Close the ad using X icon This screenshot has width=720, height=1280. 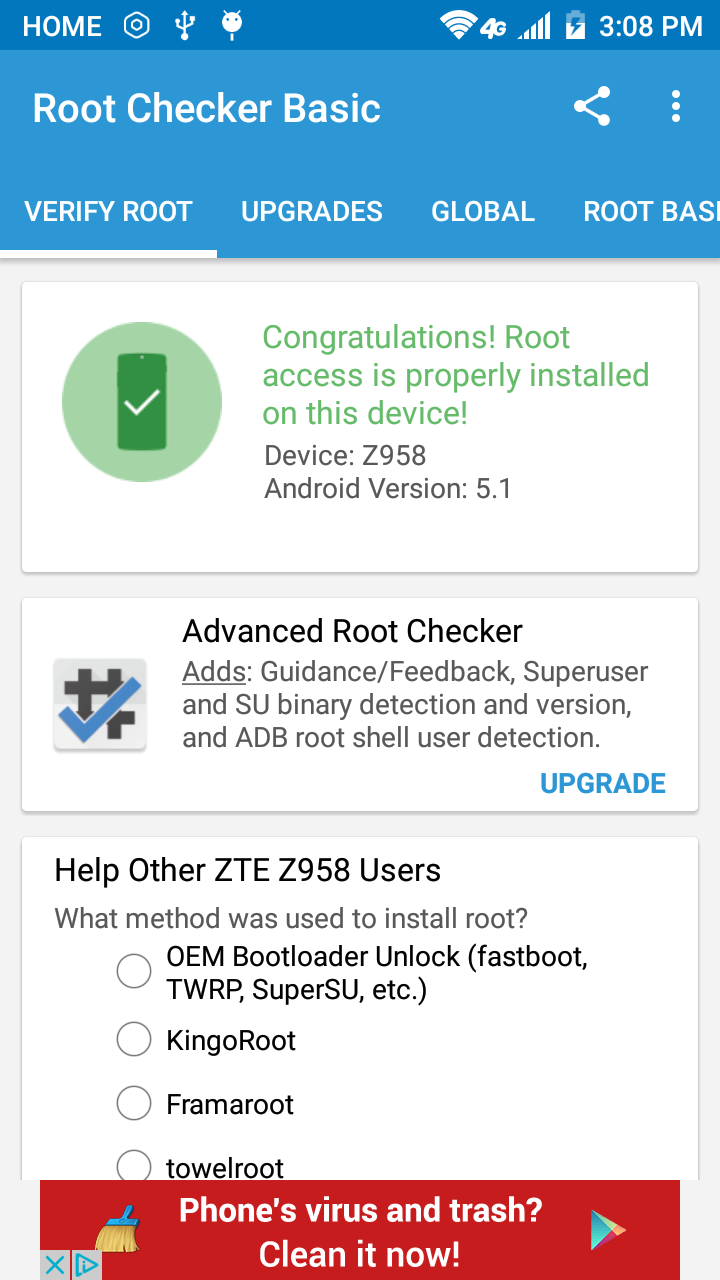click(x=56, y=1265)
